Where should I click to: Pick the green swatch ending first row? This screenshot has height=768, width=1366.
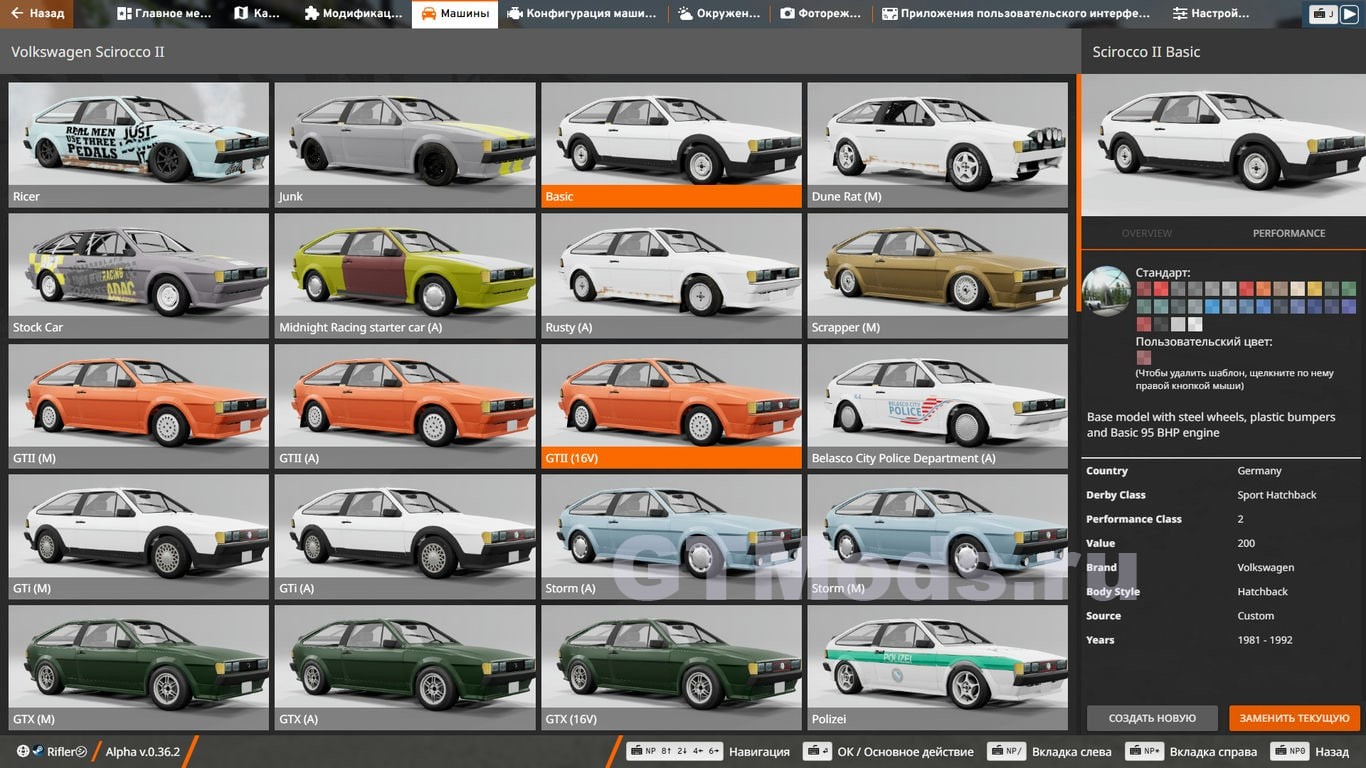point(1349,289)
